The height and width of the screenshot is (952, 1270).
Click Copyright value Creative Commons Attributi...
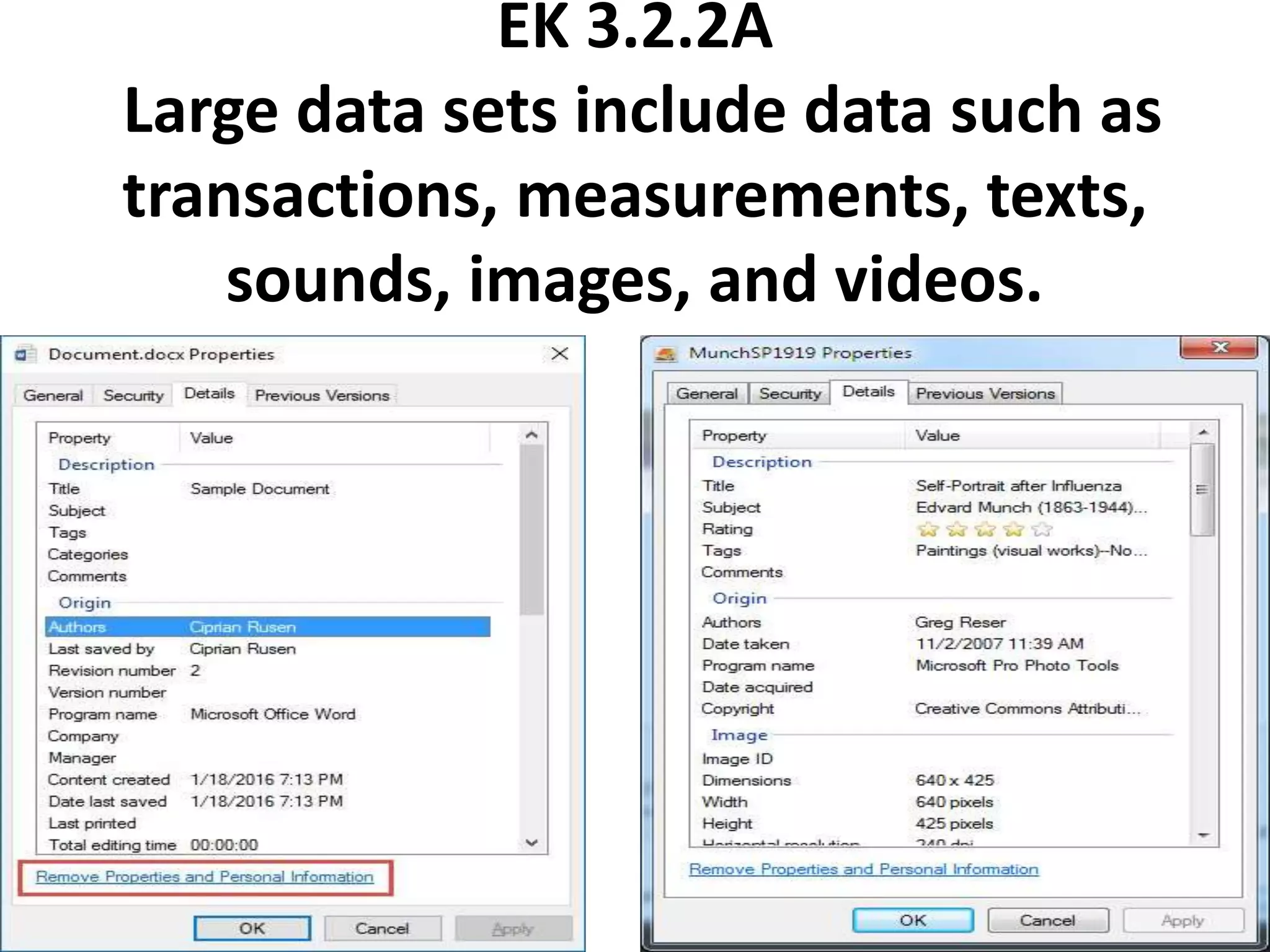pos(1028,708)
